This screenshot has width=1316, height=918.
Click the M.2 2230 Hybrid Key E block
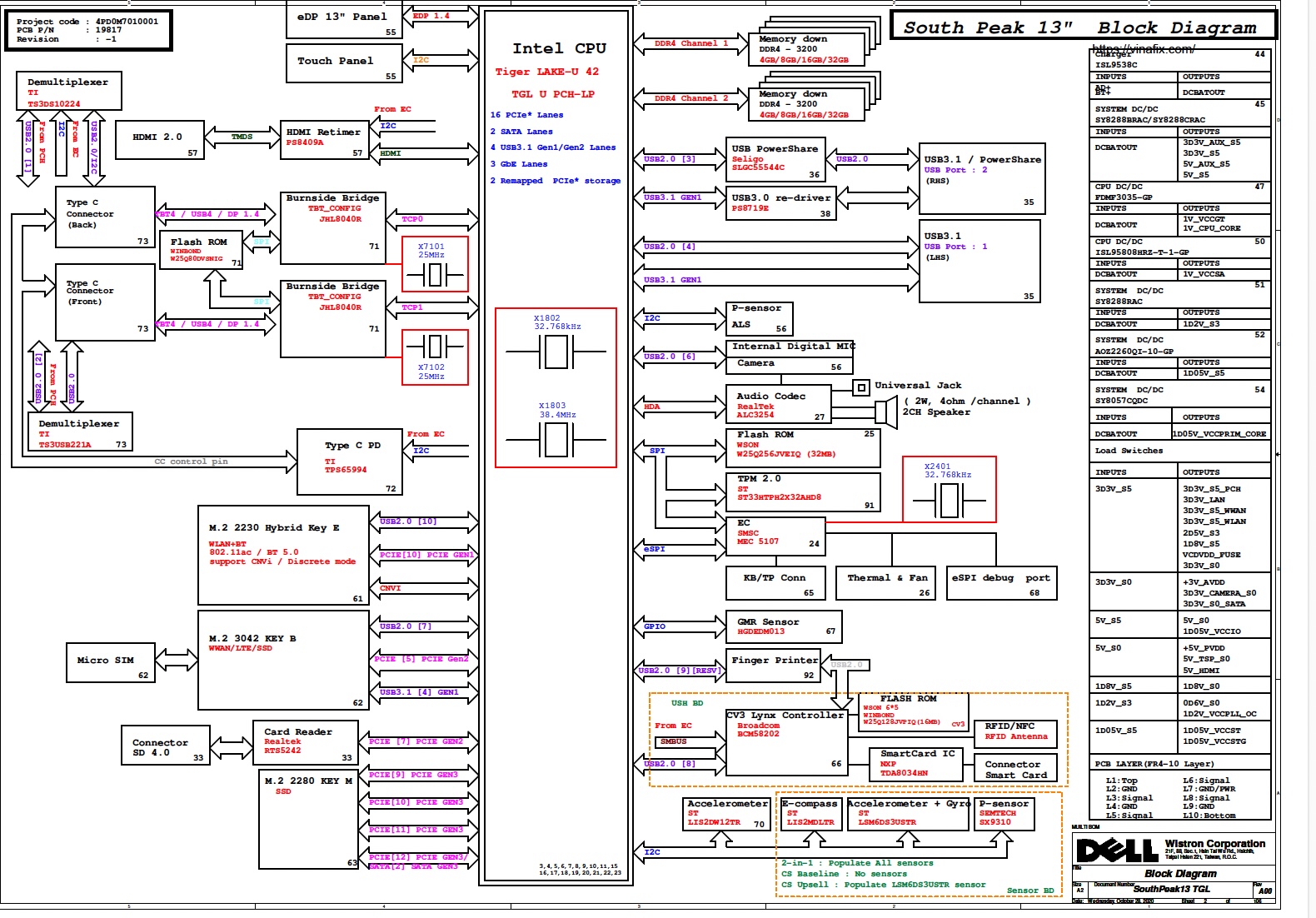coord(283,555)
